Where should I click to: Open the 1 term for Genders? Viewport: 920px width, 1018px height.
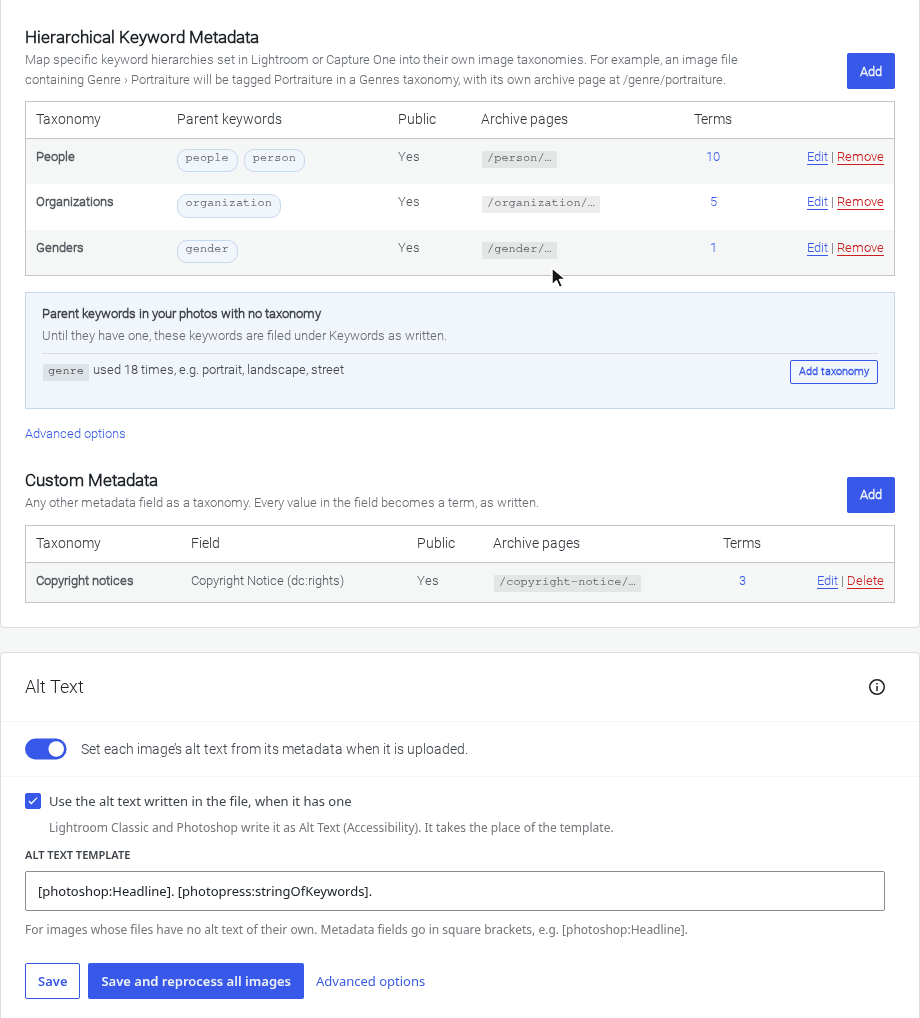713,248
